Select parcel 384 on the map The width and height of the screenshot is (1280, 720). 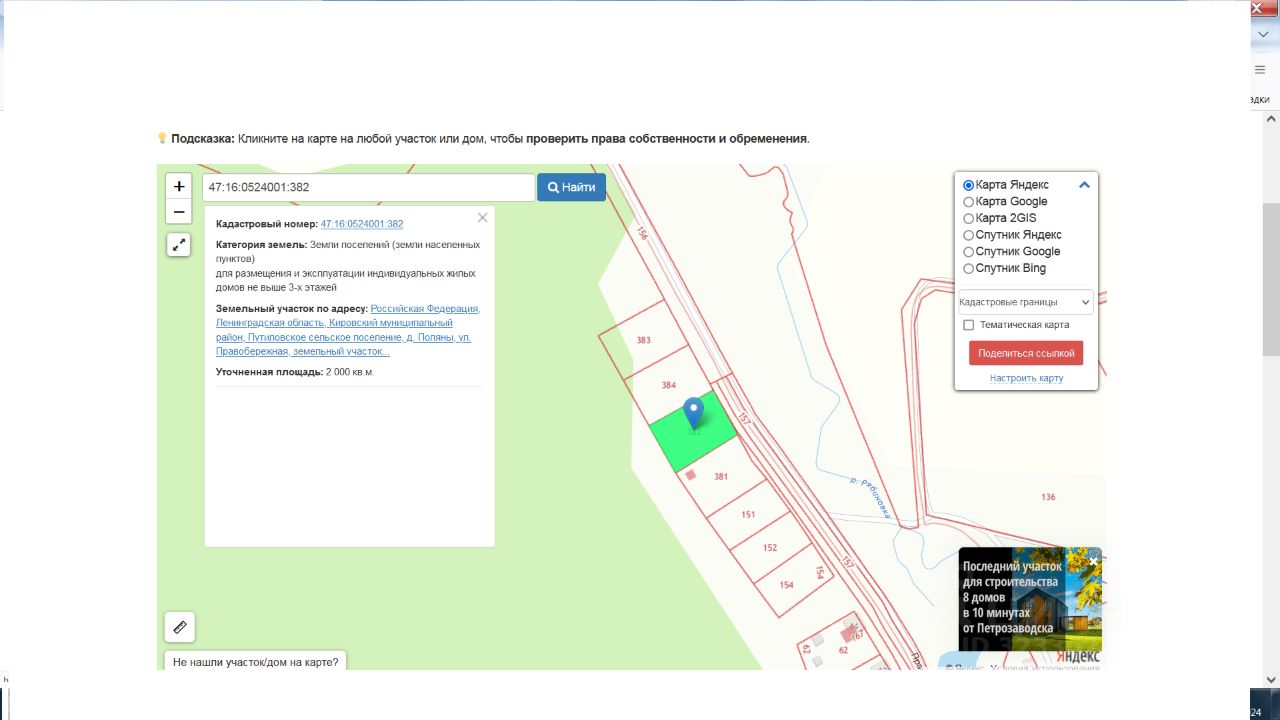(669, 385)
